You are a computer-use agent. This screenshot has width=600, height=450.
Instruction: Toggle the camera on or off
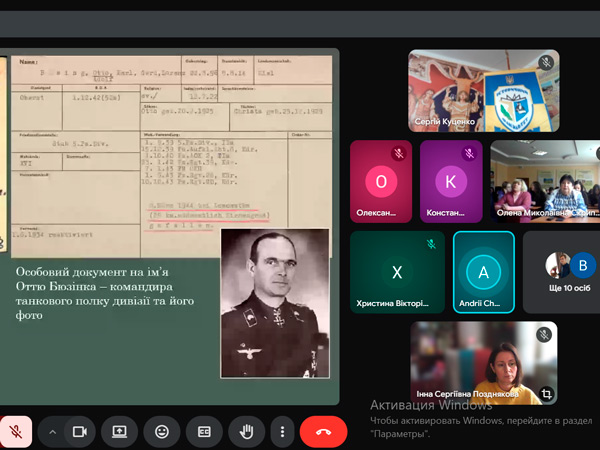(x=80, y=432)
